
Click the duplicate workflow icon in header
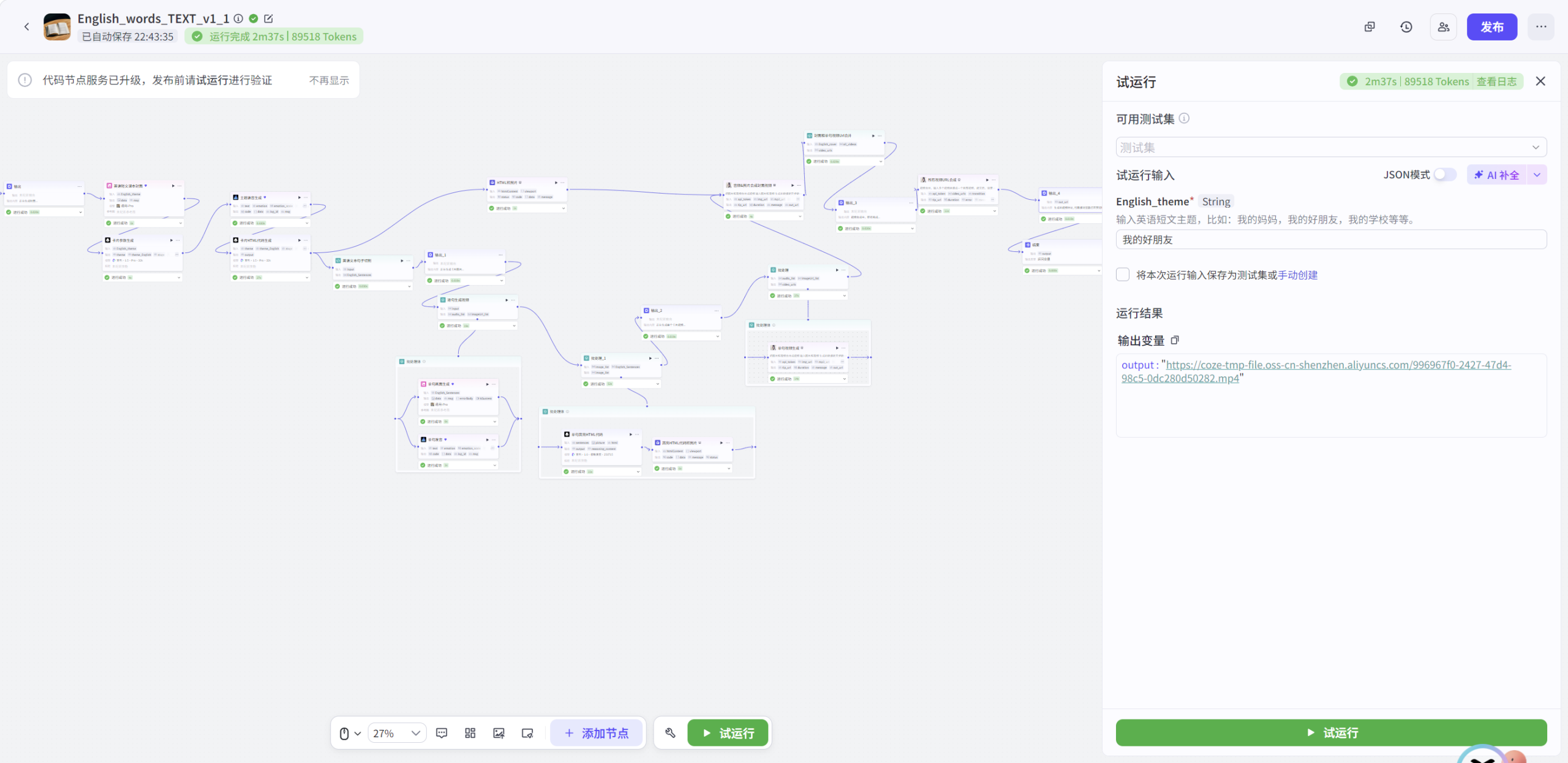[1370, 27]
